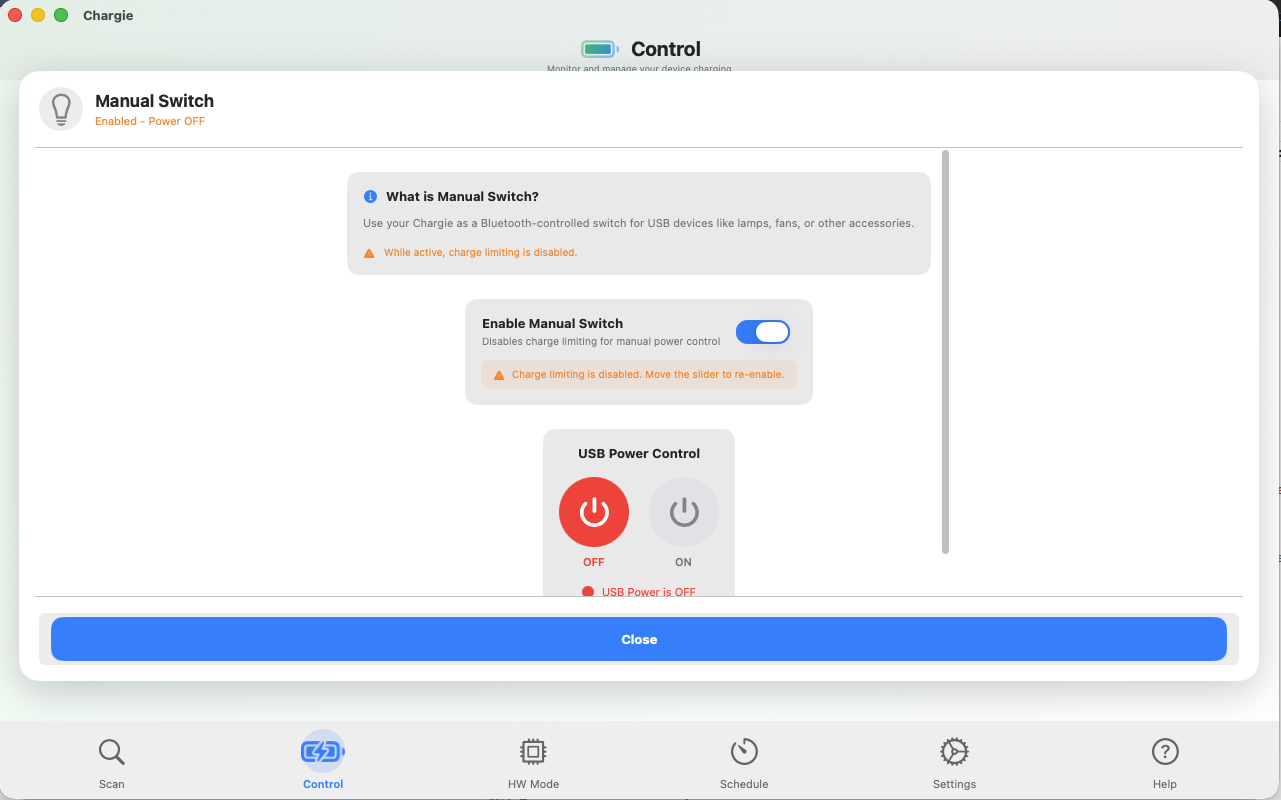Disable the Enable Manual Switch toggle
The image size is (1281, 800).
pyautogui.click(x=762, y=332)
